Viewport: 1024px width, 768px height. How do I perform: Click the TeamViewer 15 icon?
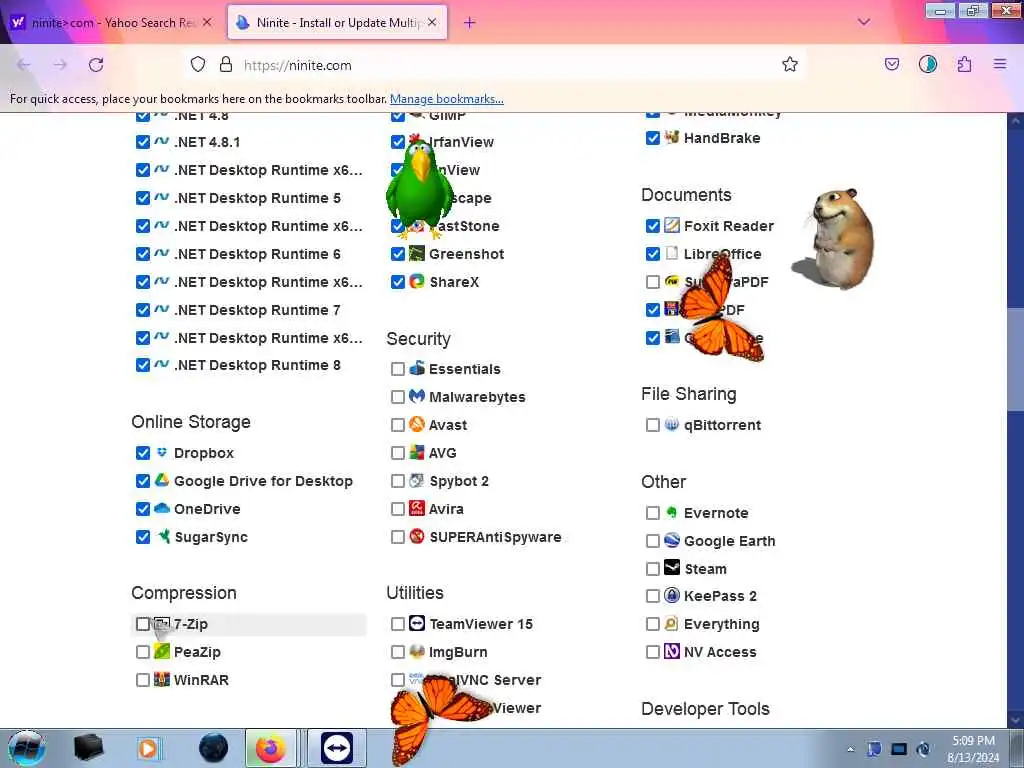pyautogui.click(x=417, y=623)
